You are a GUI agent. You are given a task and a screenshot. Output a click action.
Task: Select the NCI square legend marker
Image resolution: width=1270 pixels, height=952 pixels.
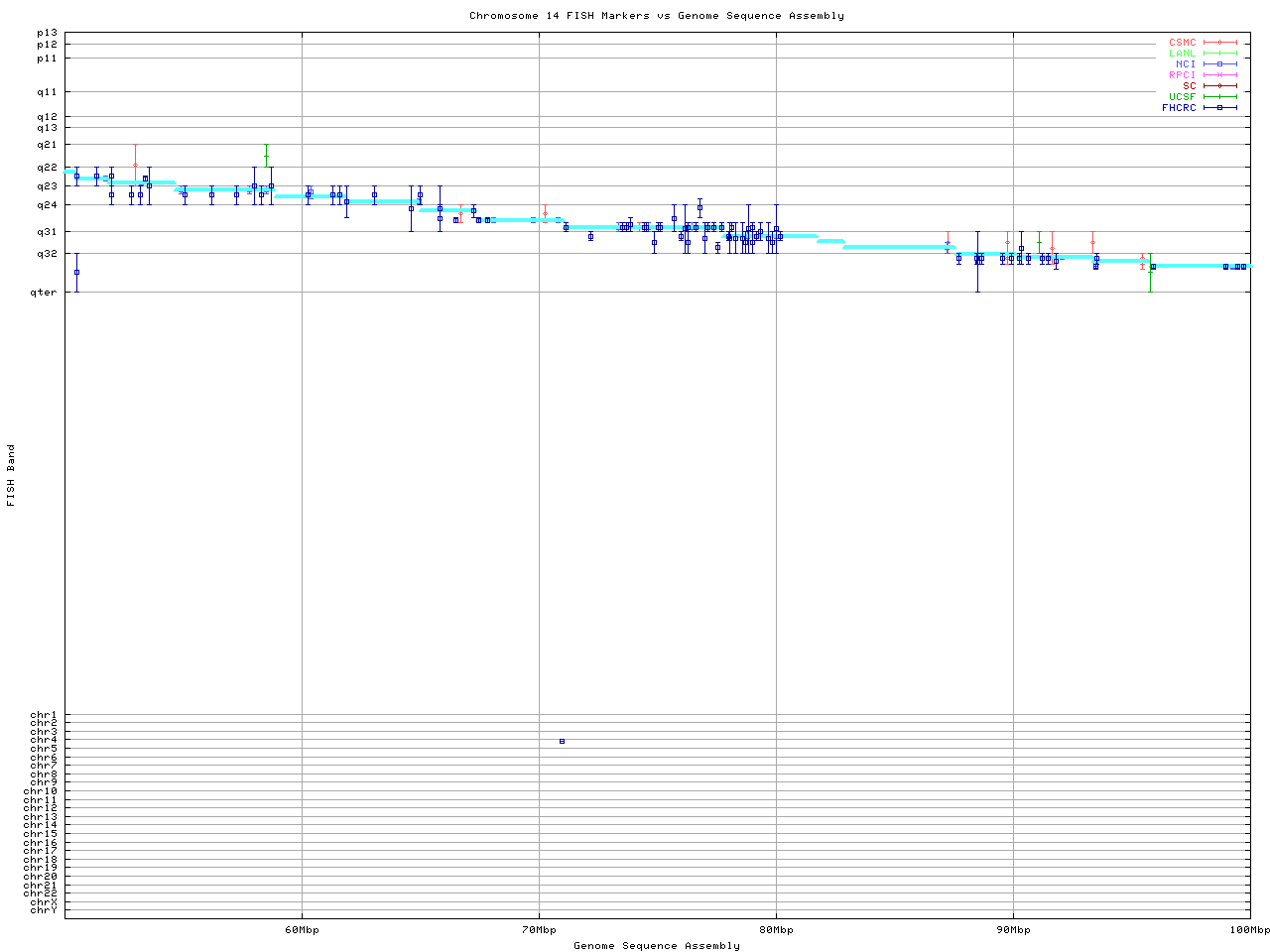[x=1219, y=64]
